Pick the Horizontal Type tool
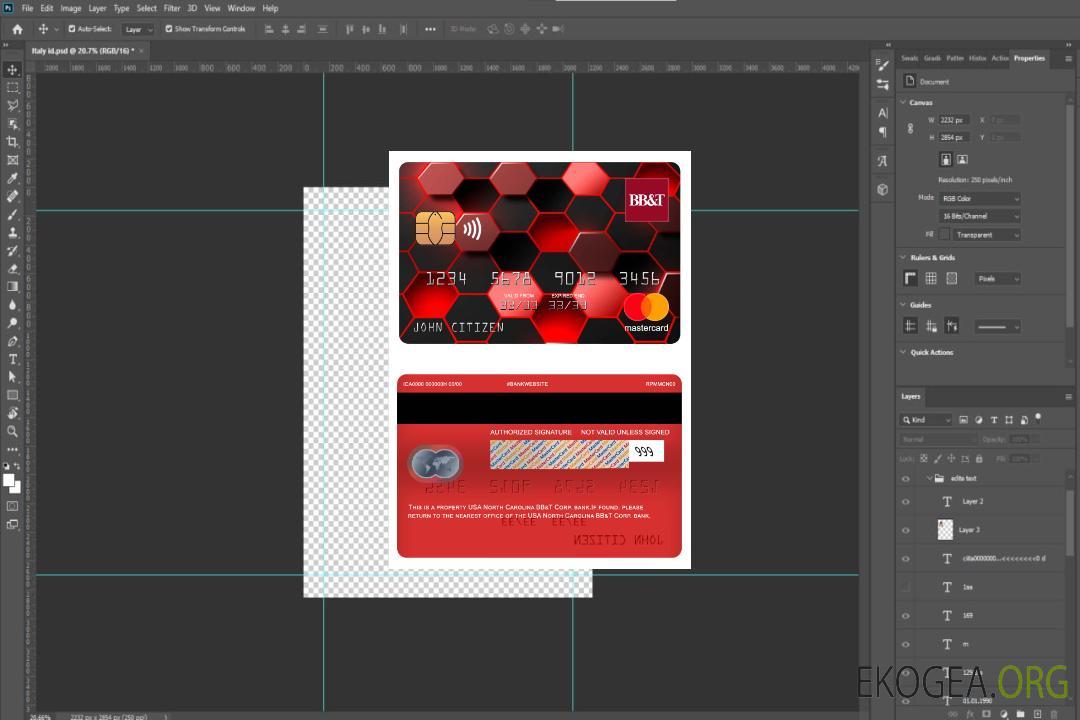The height and width of the screenshot is (720, 1080). tap(12, 359)
